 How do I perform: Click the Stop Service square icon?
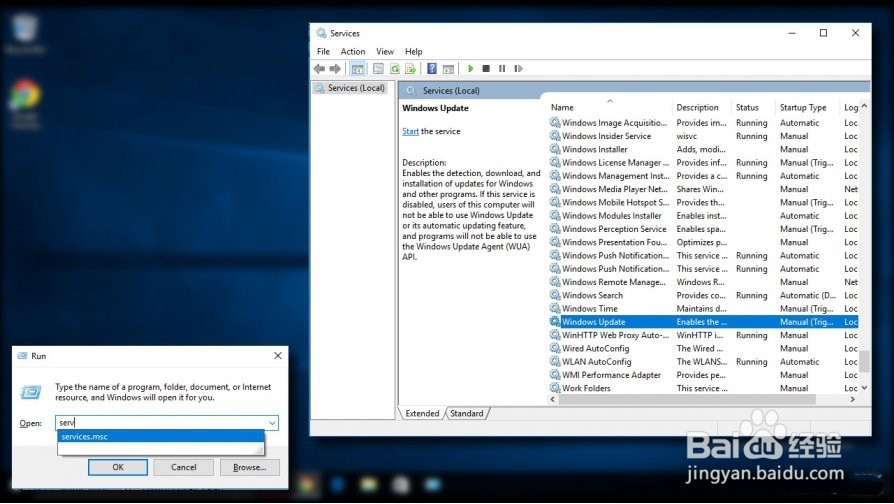(486, 69)
